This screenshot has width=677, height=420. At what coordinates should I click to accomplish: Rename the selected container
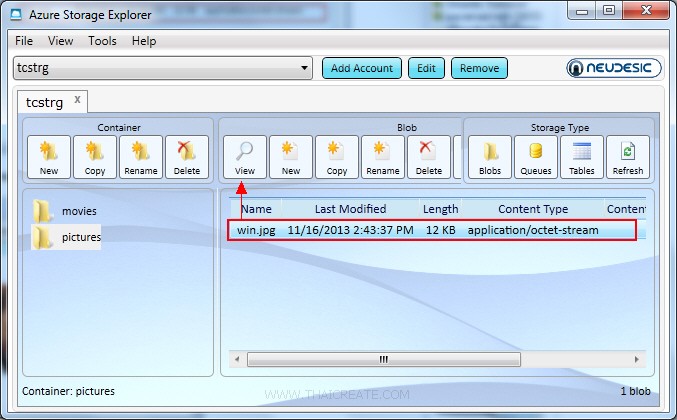(x=141, y=157)
